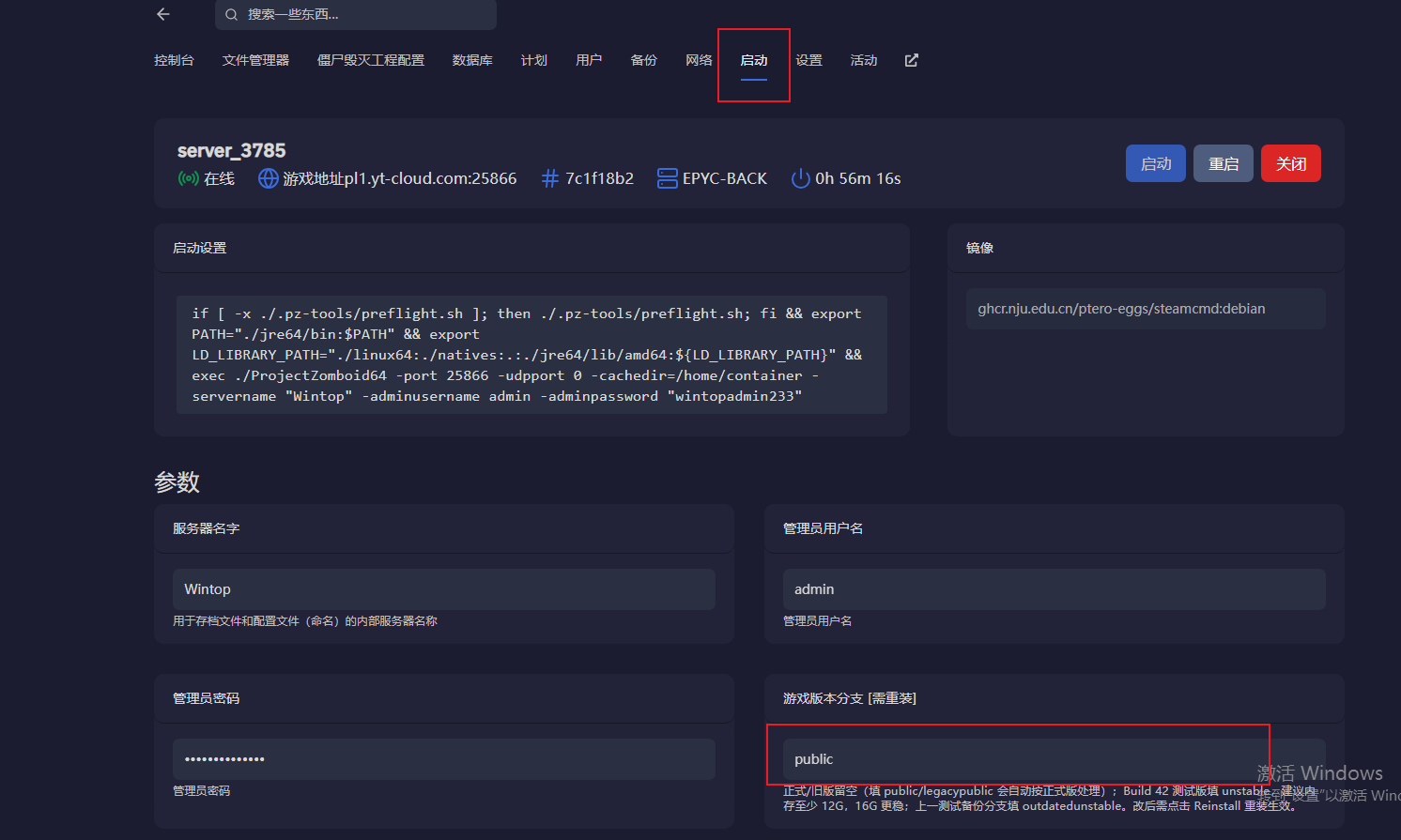The width and height of the screenshot is (1401, 840).
Task: Click the back arrow icon
Action: click(163, 14)
